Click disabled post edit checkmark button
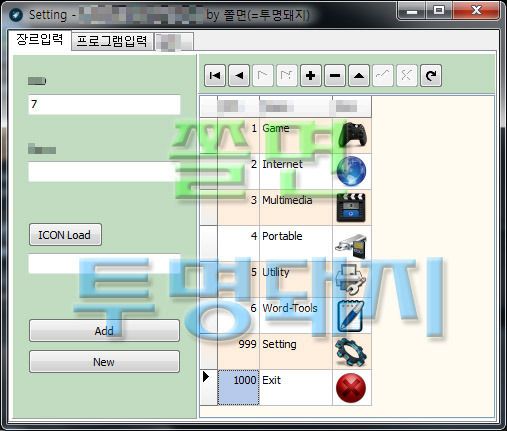Image resolution: width=507 pixels, height=431 pixels. click(x=383, y=76)
